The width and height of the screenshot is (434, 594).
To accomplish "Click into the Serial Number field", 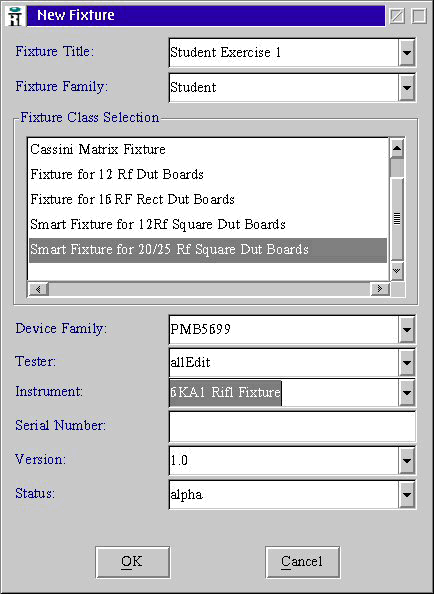I will [x=292, y=427].
